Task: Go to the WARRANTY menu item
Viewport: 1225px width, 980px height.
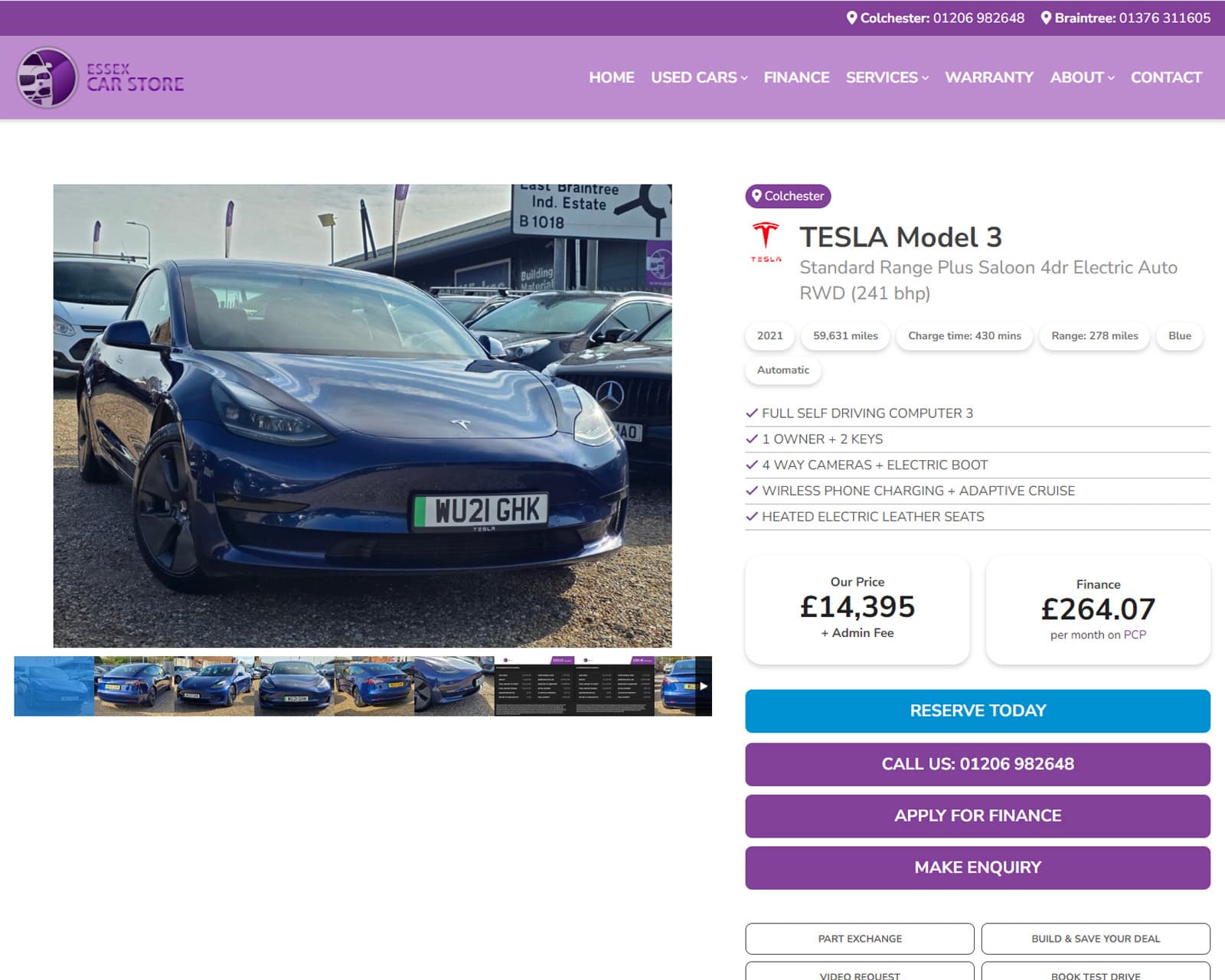Action: [x=989, y=77]
